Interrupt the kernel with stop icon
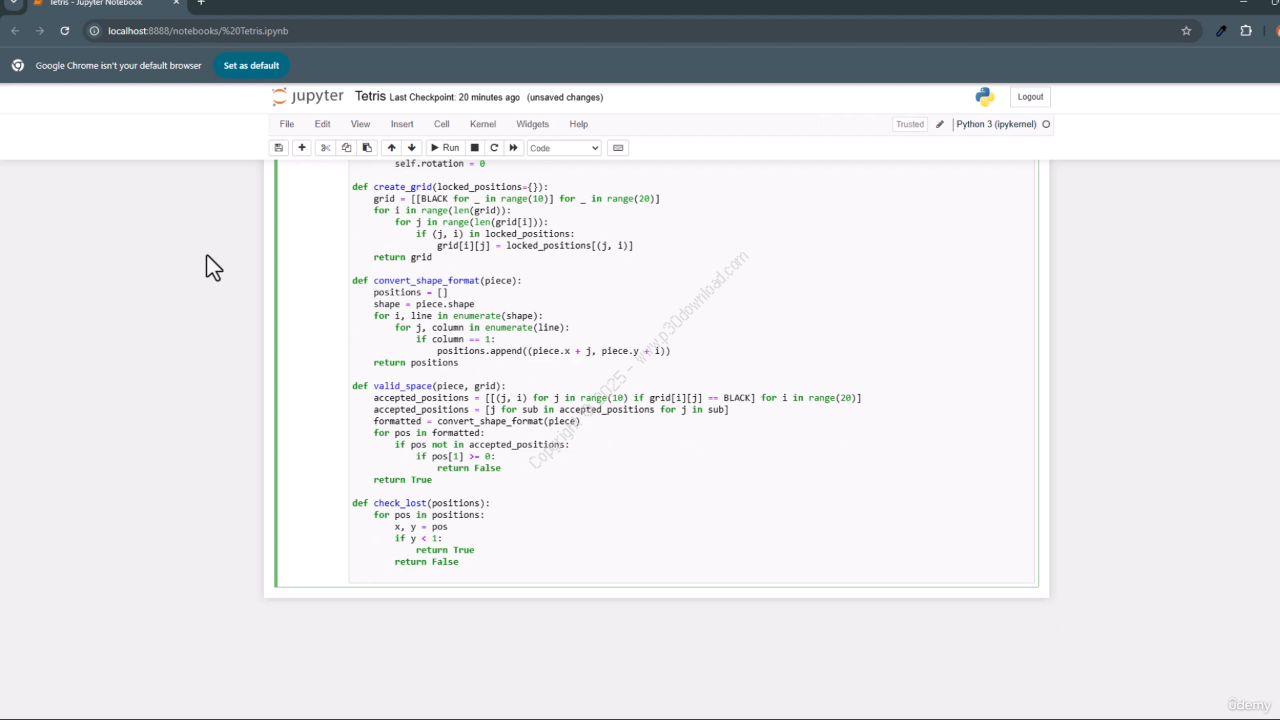1280x720 pixels. click(475, 148)
